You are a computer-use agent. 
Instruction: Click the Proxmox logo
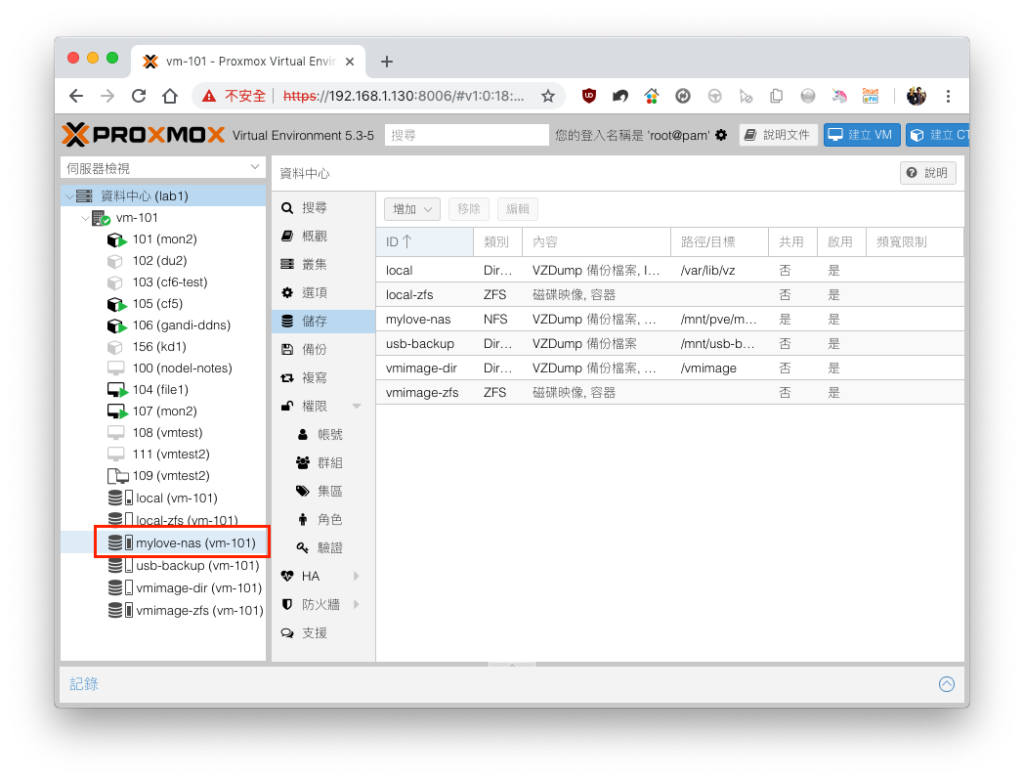pos(143,135)
